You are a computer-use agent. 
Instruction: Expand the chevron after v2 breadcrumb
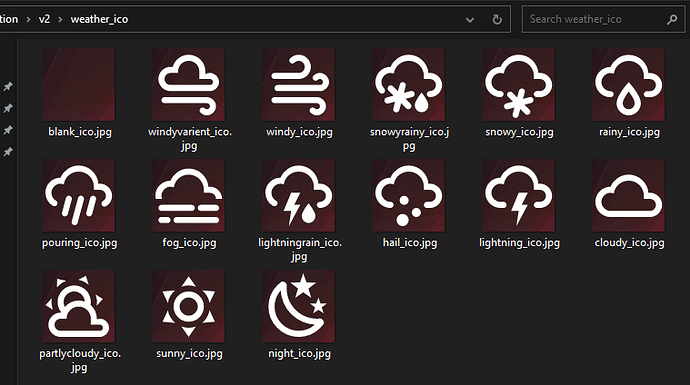tap(60, 20)
